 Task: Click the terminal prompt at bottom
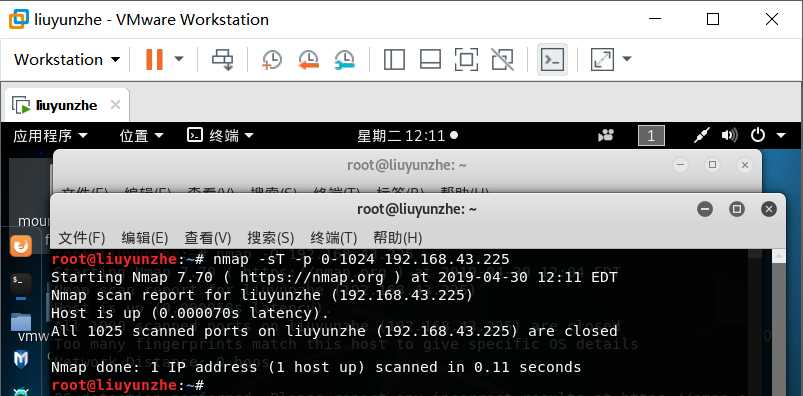(128, 385)
